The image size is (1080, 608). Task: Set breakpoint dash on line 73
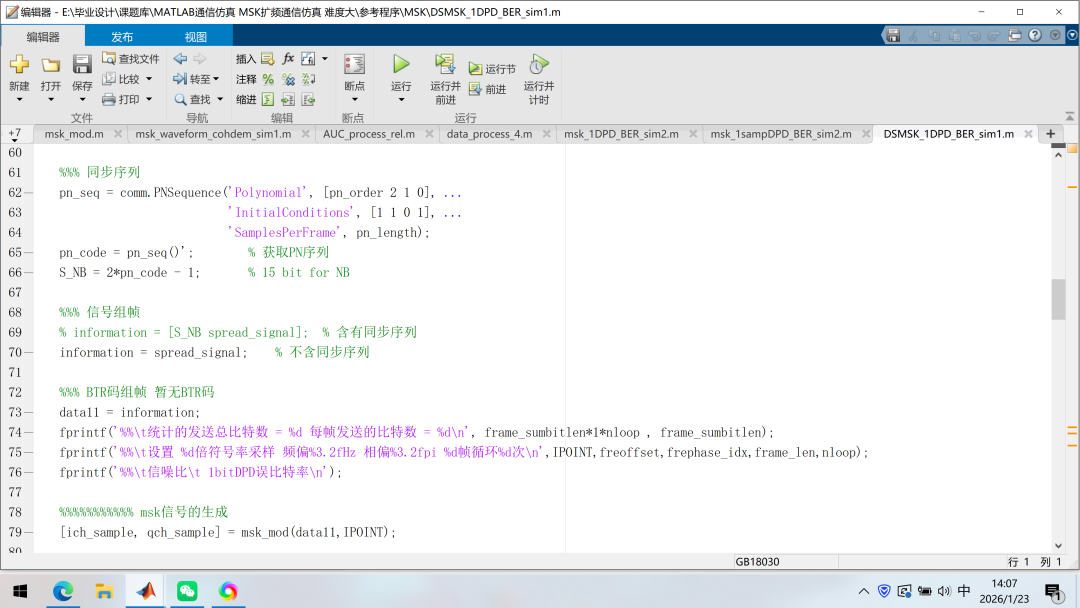point(28,412)
